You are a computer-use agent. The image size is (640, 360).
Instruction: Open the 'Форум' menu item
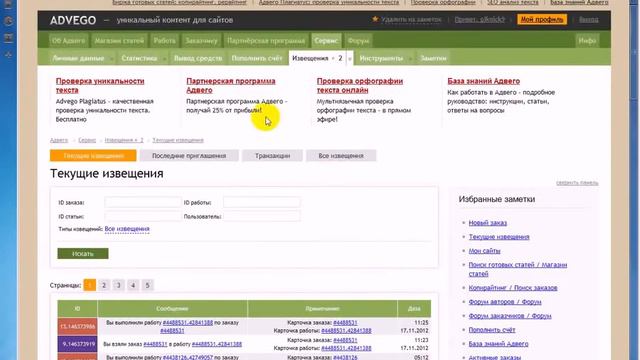358,41
